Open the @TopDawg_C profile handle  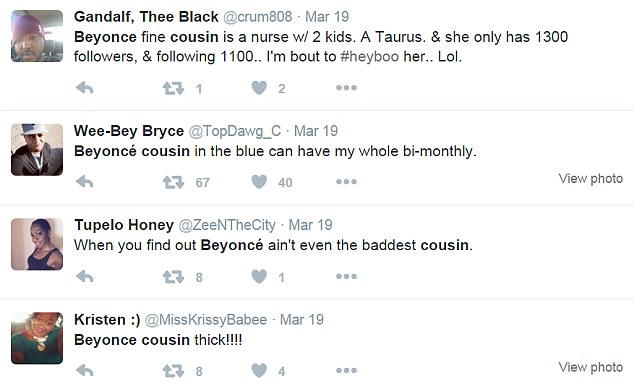coord(235,131)
